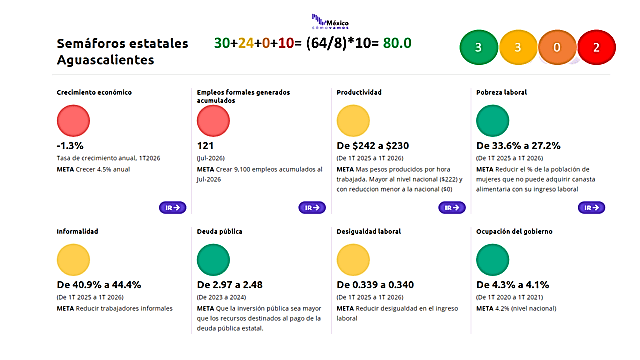The image size is (640, 360).
Task: Open the IR arrow button under Crecimiento económico
Action: (172, 207)
